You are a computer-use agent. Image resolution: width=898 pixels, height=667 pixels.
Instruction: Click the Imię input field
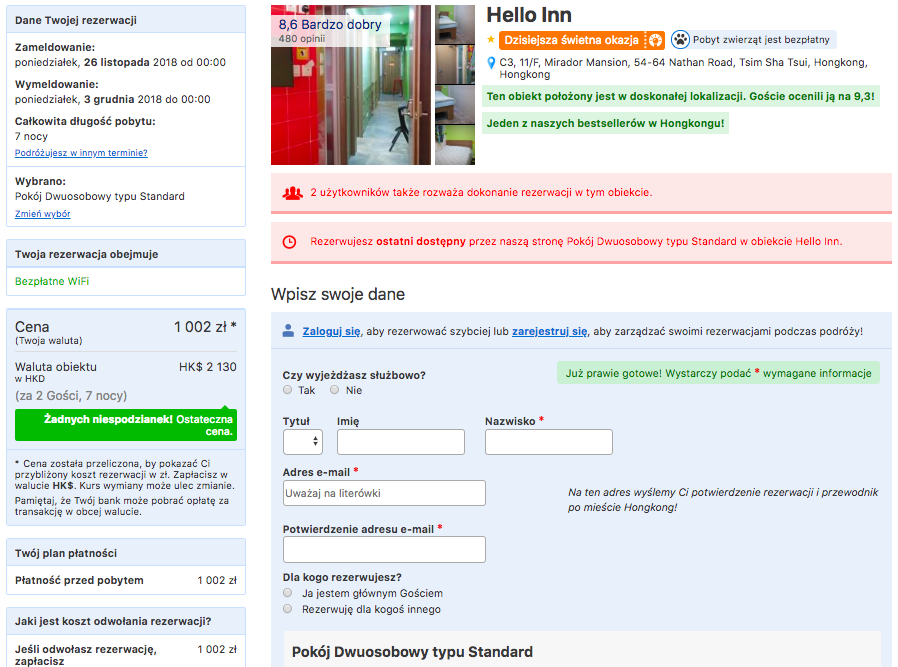click(401, 442)
